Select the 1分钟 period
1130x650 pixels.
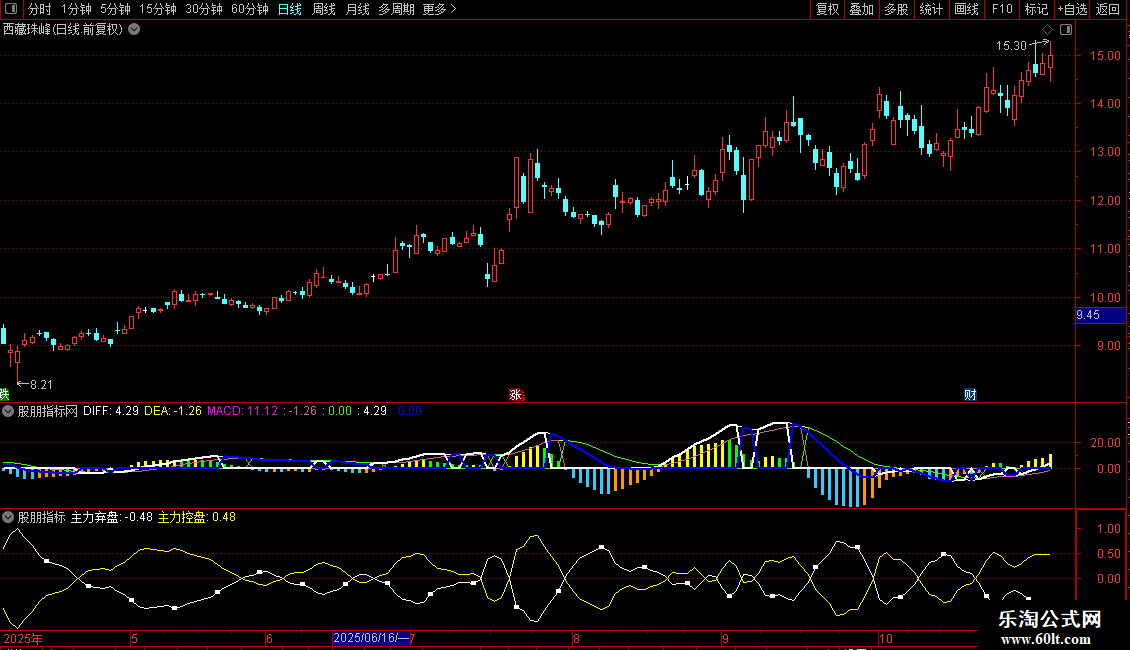[x=76, y=9]
